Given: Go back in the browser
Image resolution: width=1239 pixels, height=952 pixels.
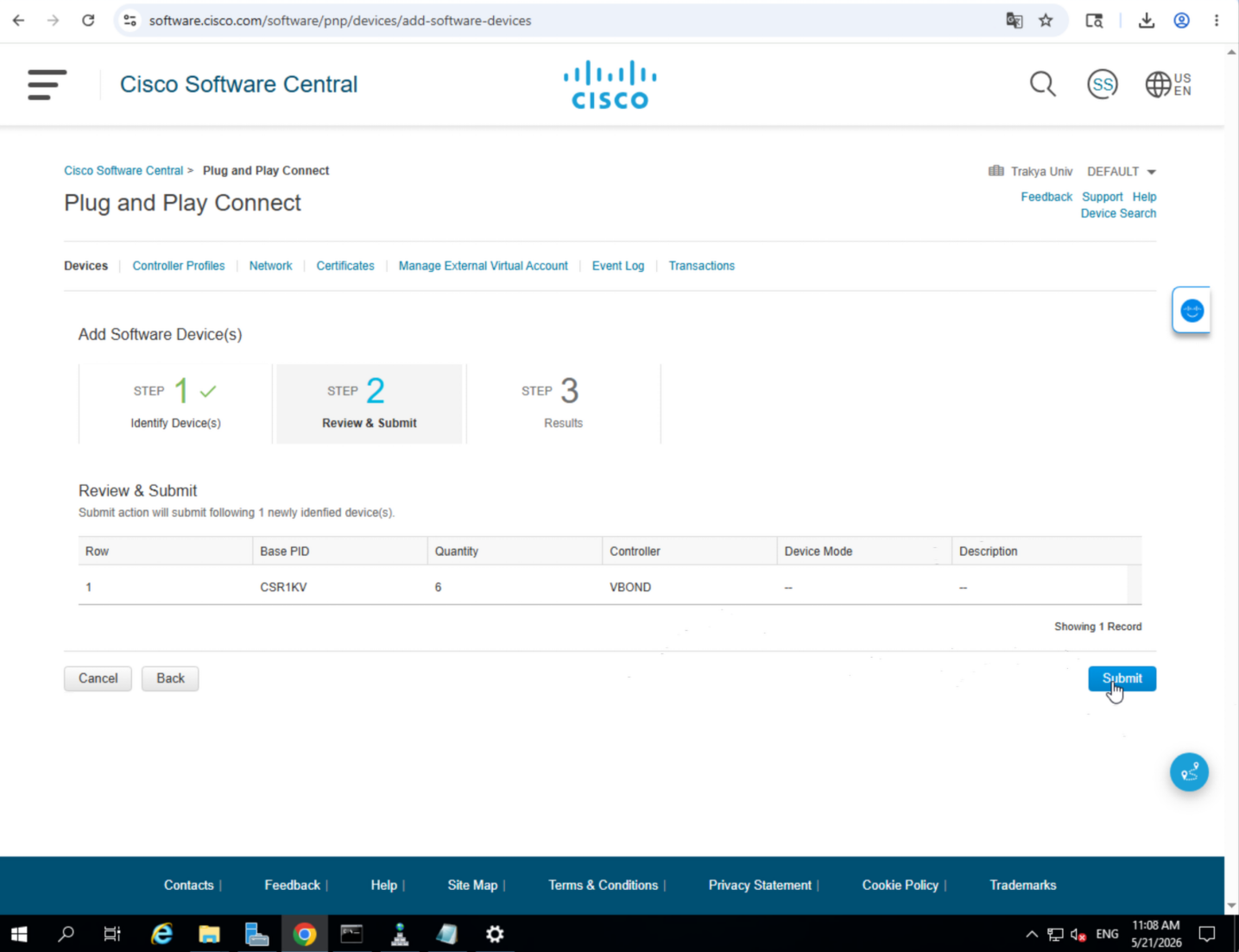Looking at the screenshot, I should pyautogui.click(x=19, y=21).
